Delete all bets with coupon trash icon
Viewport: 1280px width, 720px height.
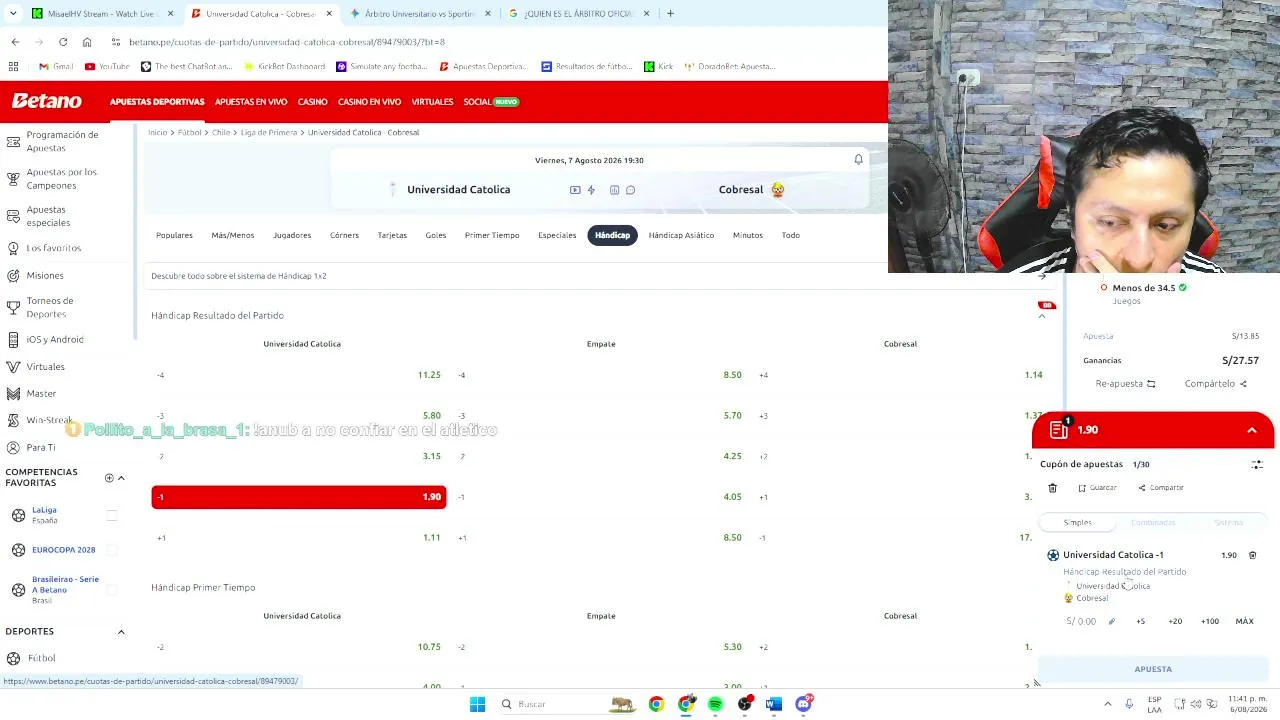click(1053, 488)
